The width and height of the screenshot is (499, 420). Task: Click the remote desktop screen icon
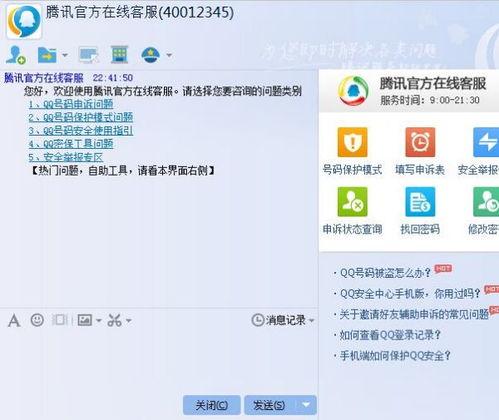88,55
